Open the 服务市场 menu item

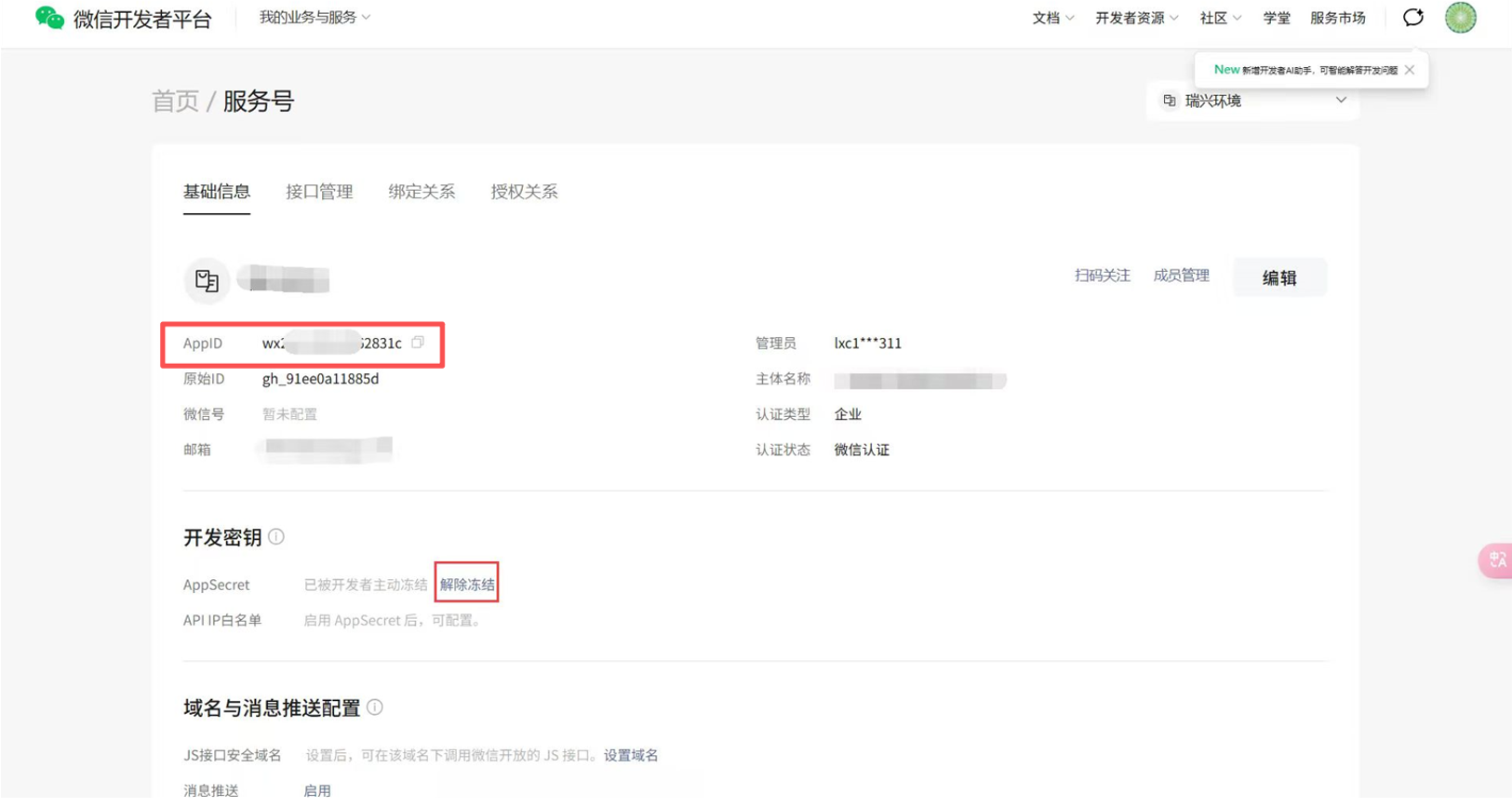[1338, 18]
